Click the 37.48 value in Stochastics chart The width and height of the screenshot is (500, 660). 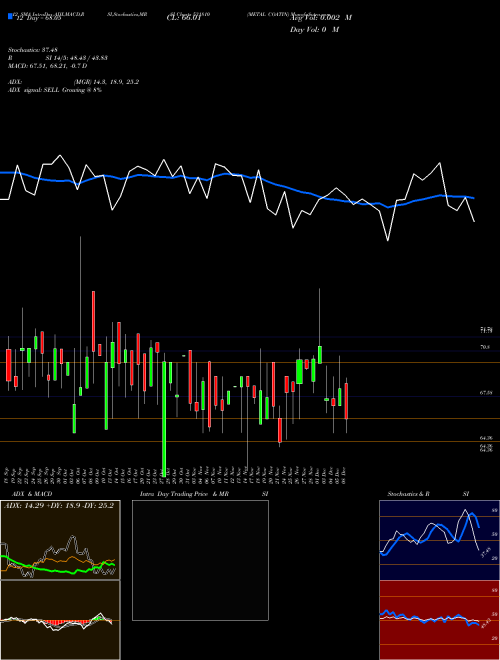[485, 552]
